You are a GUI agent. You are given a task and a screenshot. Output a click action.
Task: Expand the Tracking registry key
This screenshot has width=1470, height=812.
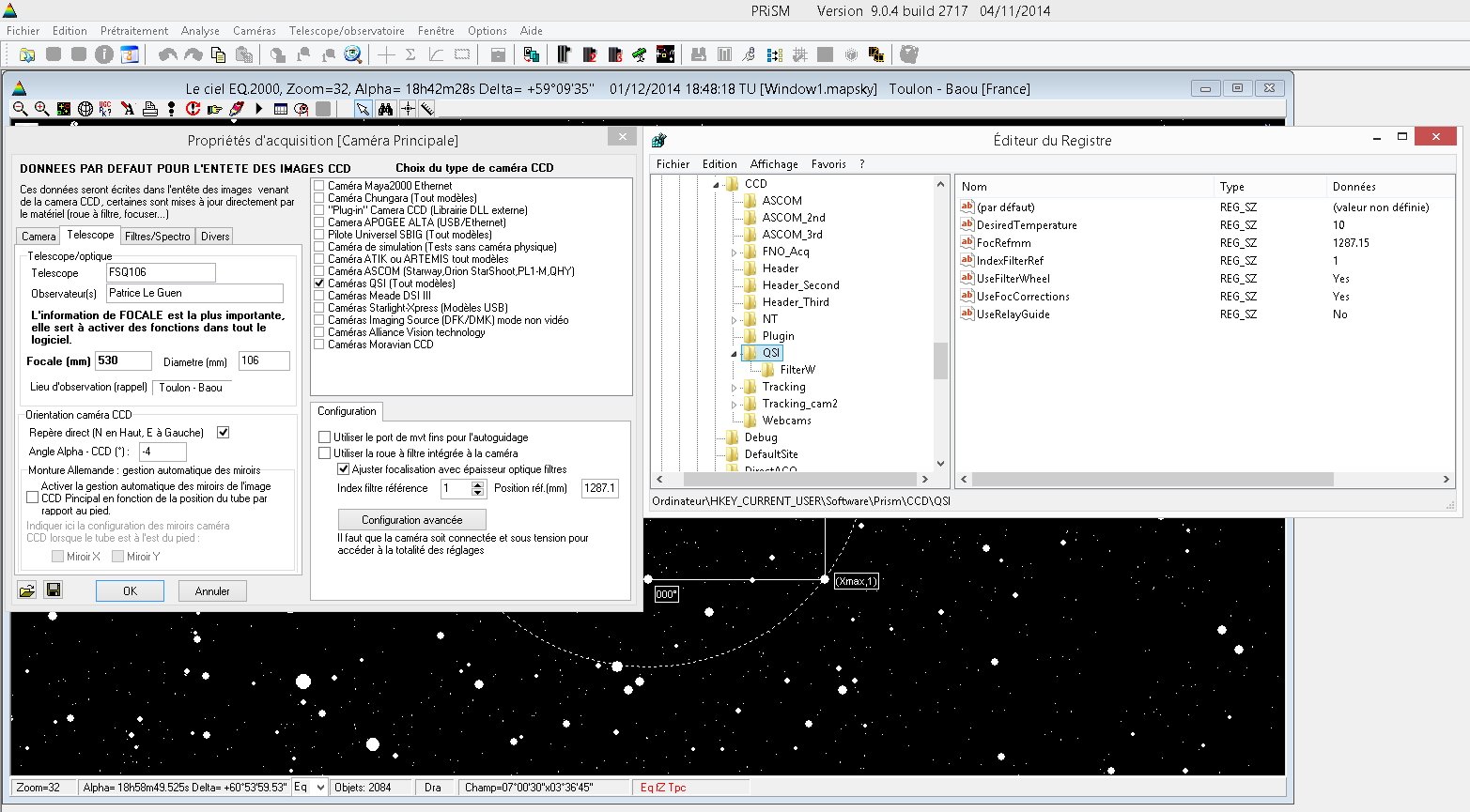click(x=735, y=387)
